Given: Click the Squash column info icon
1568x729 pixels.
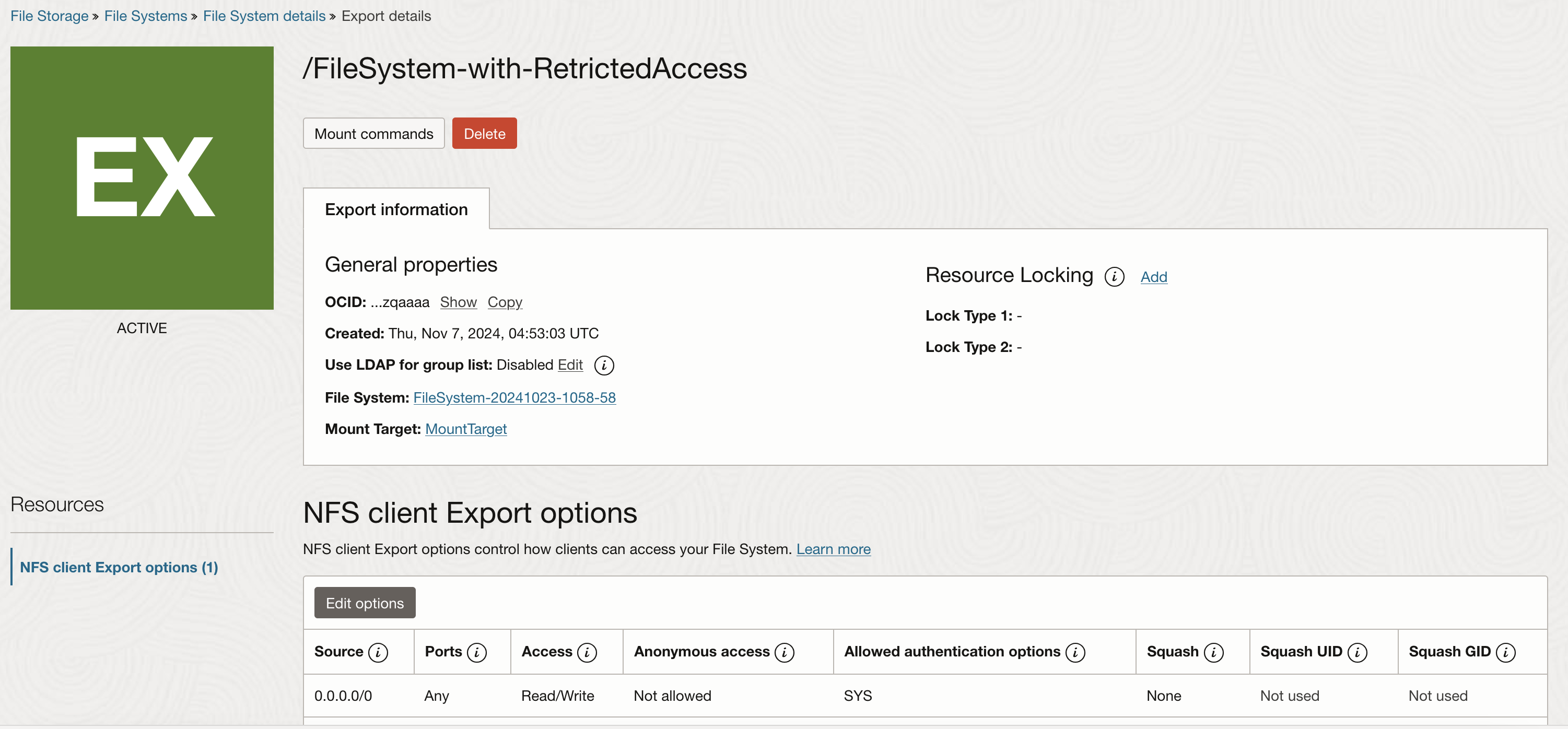Looking at the screenshot, I should point(1215,652).
